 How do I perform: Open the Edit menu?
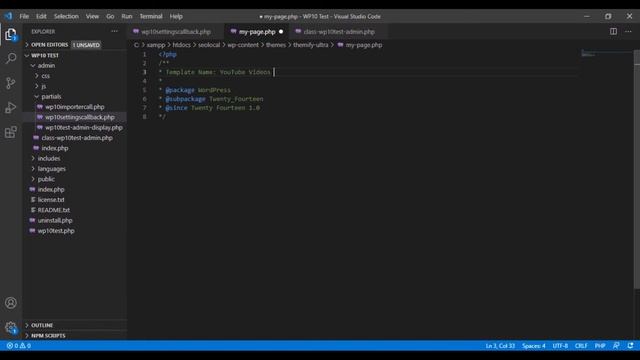[41, 16]
